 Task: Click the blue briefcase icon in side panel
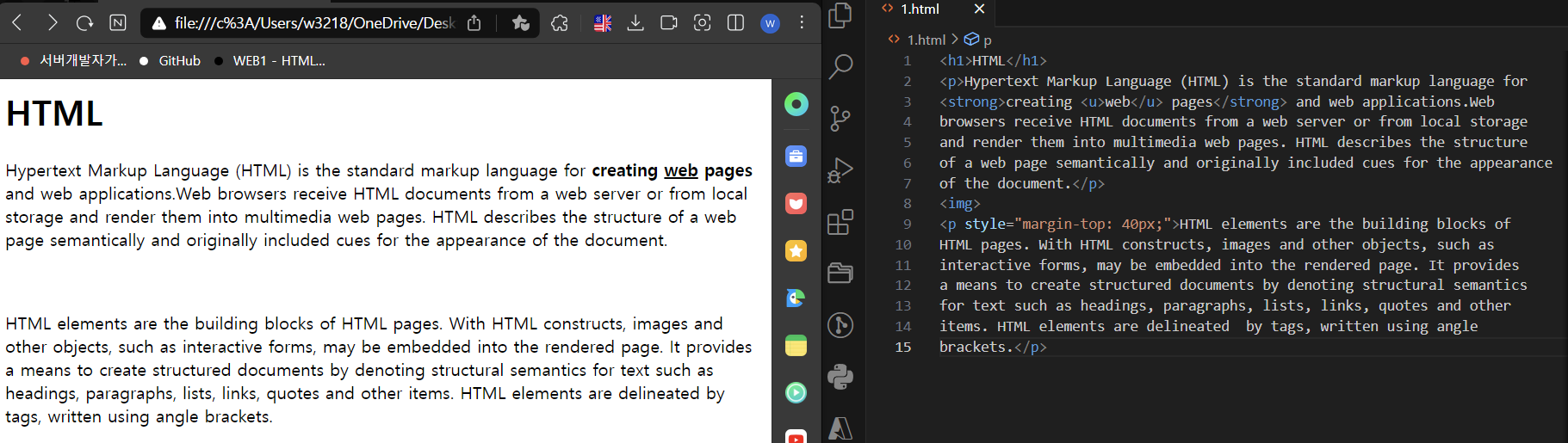coord(796,157)
